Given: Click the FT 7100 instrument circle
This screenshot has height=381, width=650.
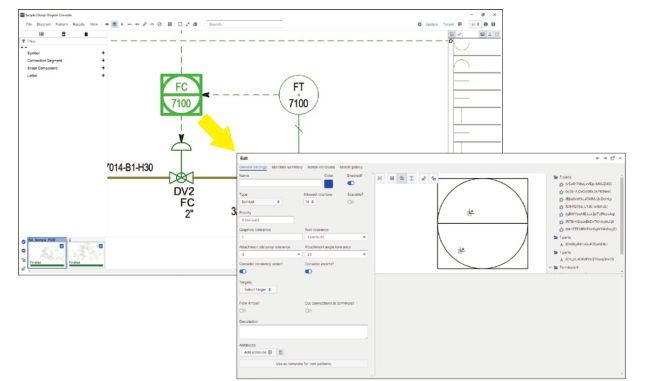Looking at the screenshot, I should coord(298,95).
